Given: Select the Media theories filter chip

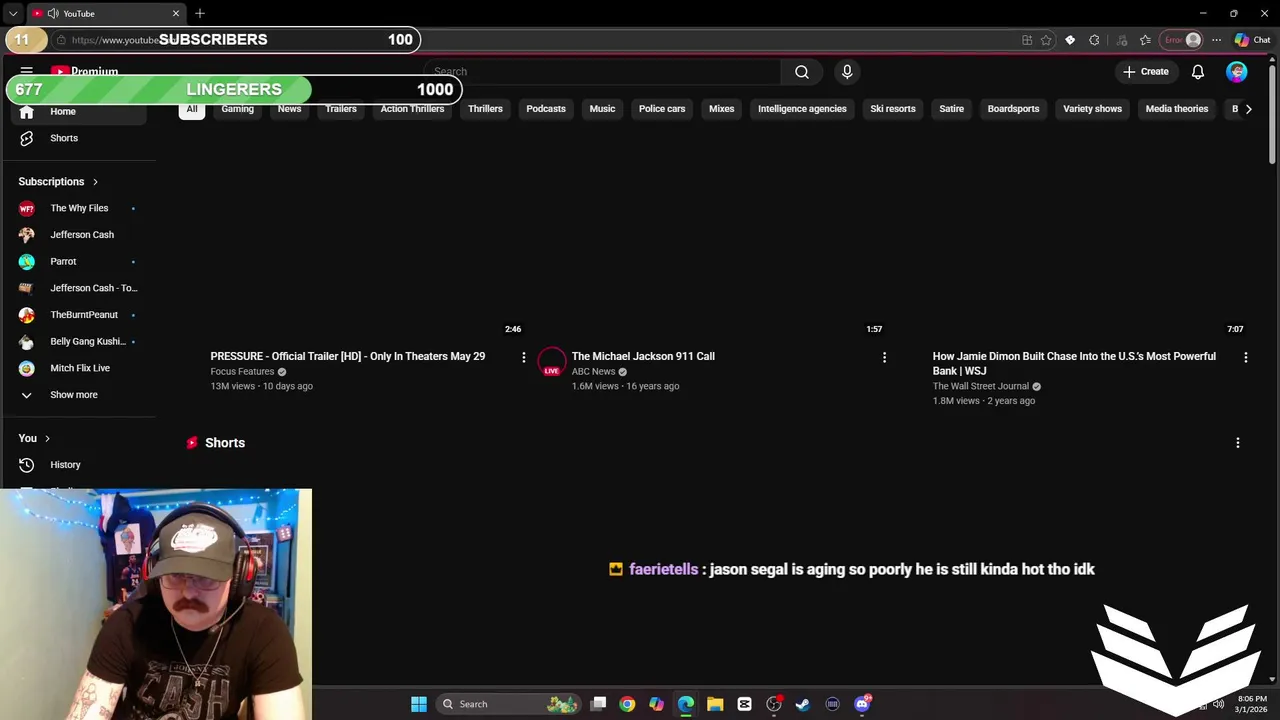Looking at the screenshot, I should [x=1177, y=109].
